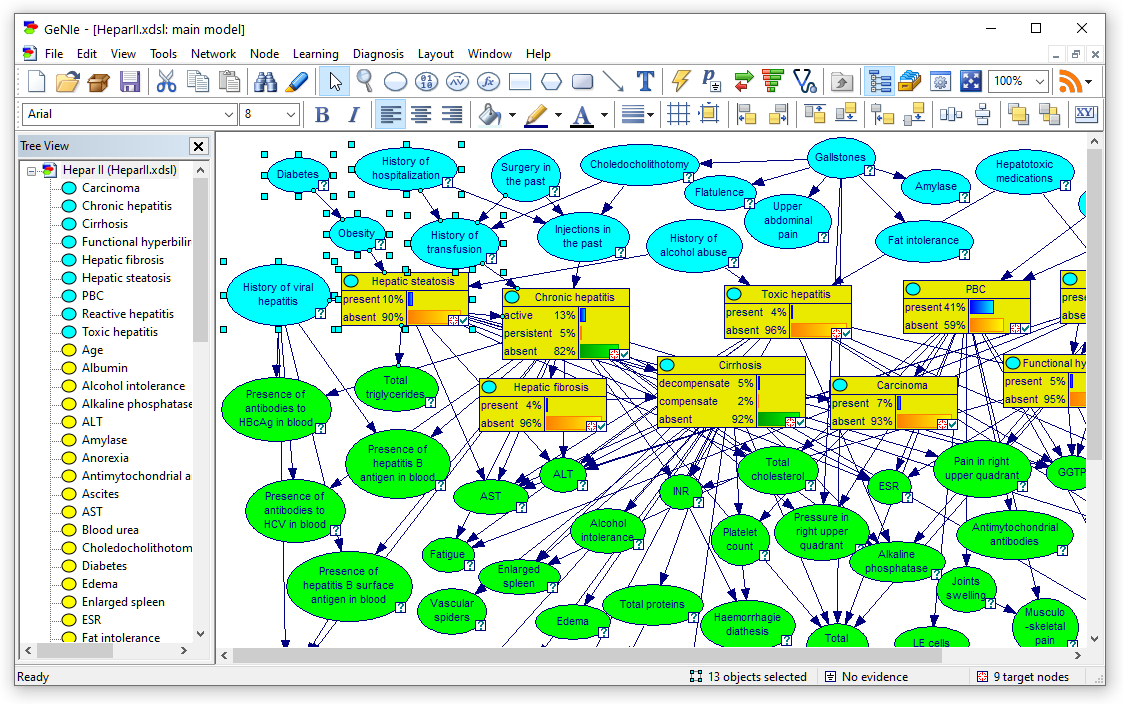
Task: Click the green and red arrows icon
Action: (x=744, y=82)
